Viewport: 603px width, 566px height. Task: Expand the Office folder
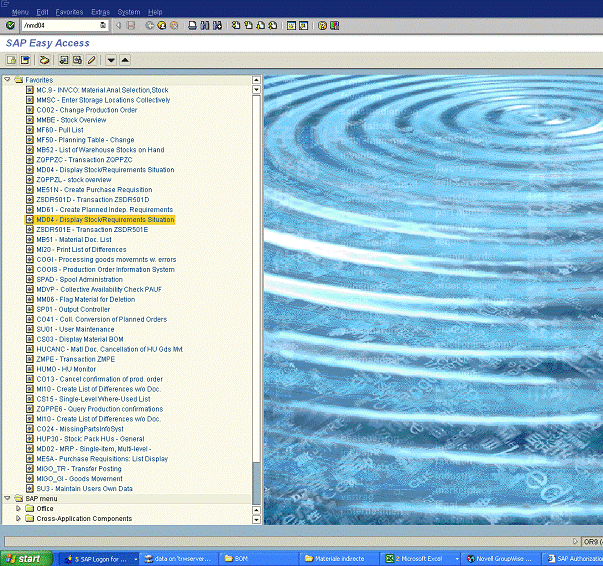coord(17,508)
